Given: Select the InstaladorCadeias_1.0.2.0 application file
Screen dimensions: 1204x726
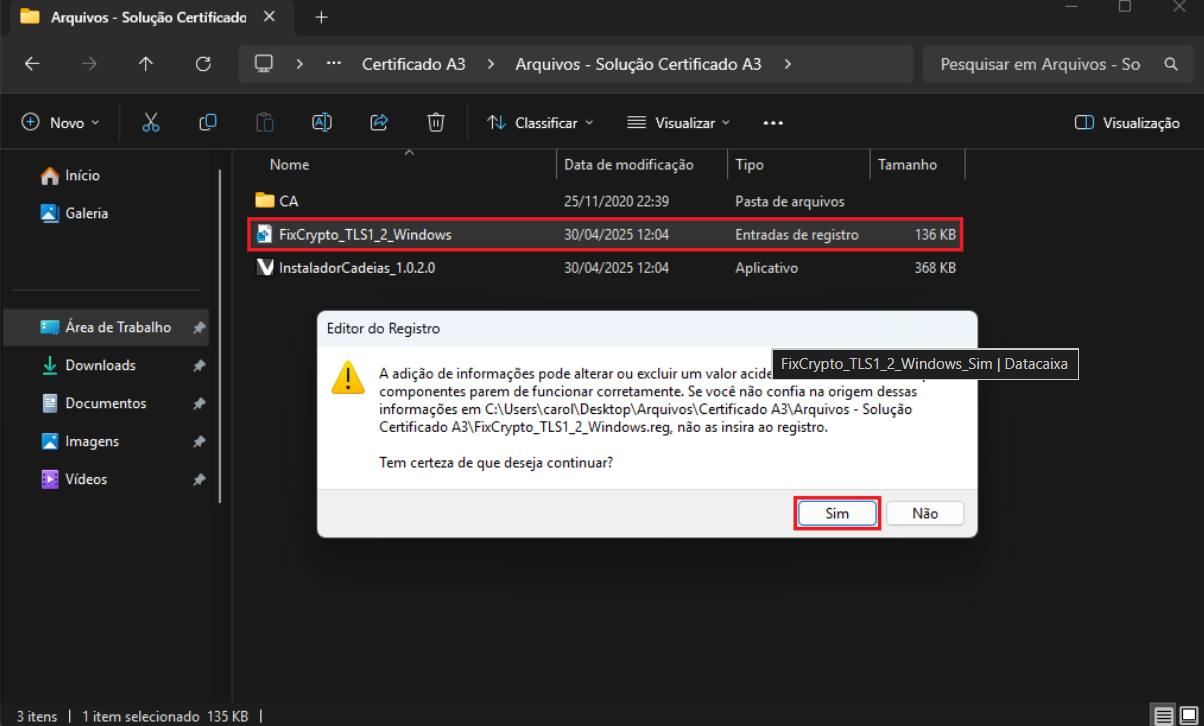Looking at the screenshot, I should click(x=357, y=268).
